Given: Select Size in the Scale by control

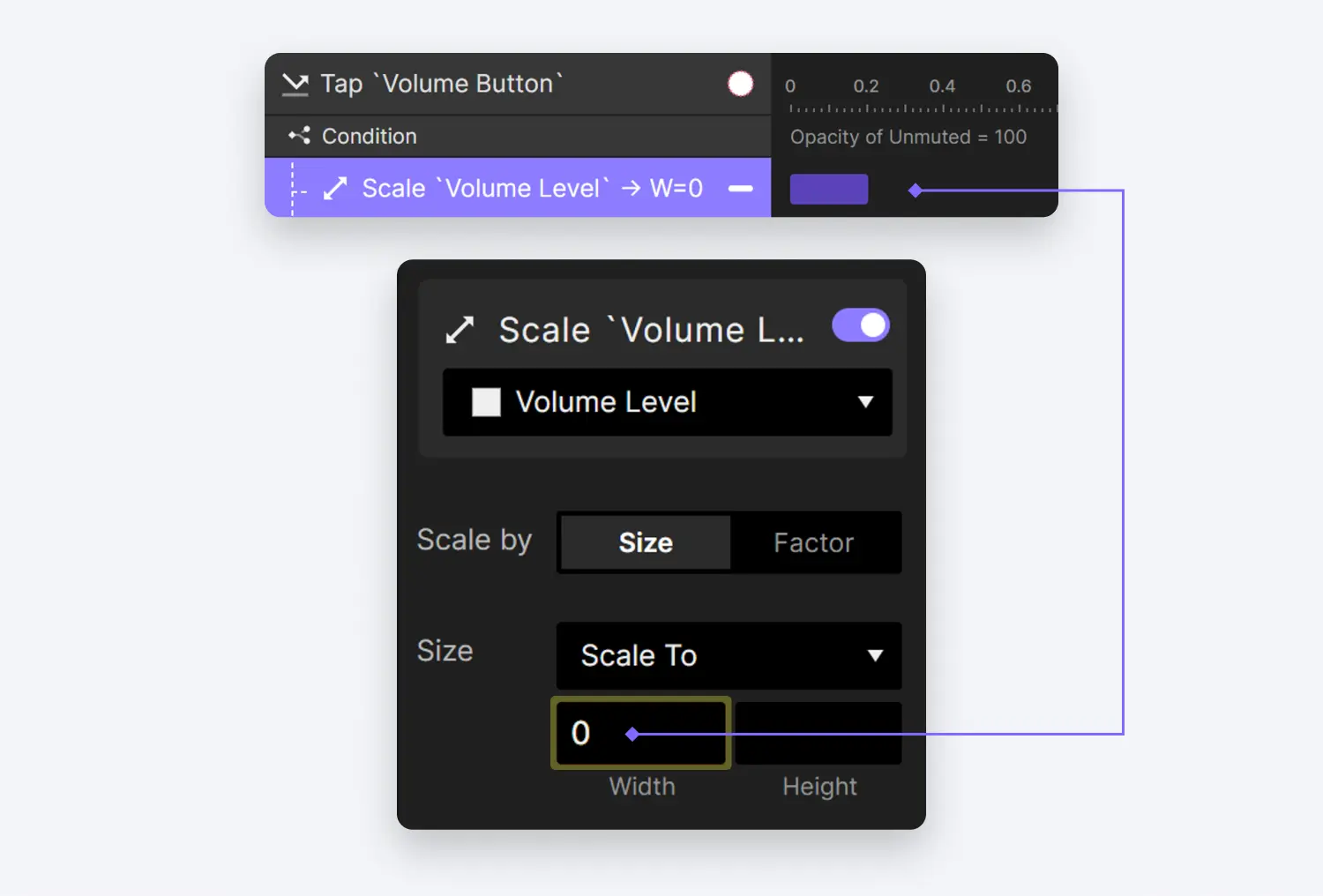Looking at the screenshot, I should point(646,542).
